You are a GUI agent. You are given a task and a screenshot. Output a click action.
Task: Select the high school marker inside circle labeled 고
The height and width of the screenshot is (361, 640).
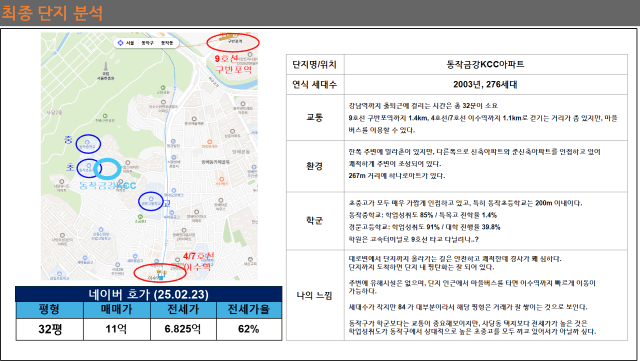click(x=151, y=199)
